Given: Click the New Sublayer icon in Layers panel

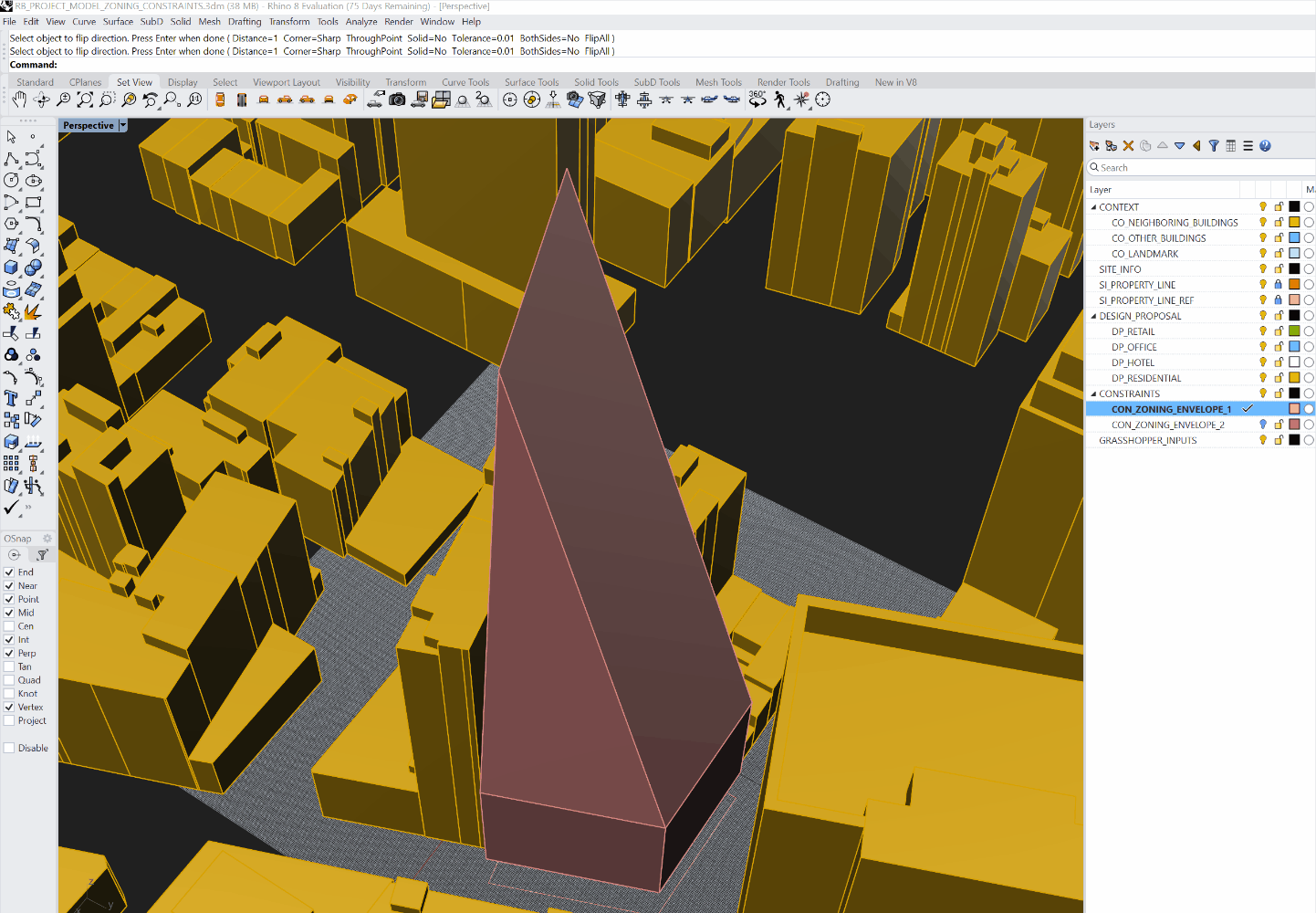Looking at the screenshot, I should [x=1111, y=146].
